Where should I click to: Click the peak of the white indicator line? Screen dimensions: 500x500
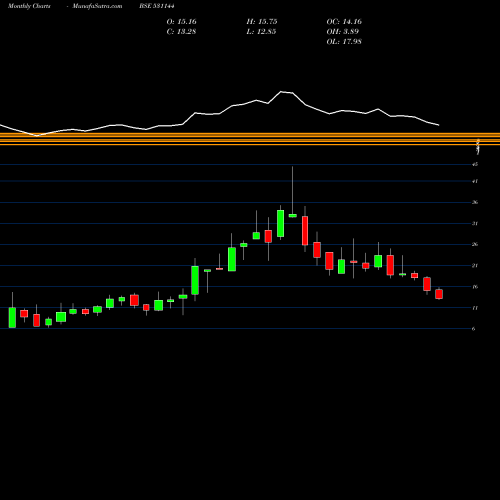click(282, 91)
